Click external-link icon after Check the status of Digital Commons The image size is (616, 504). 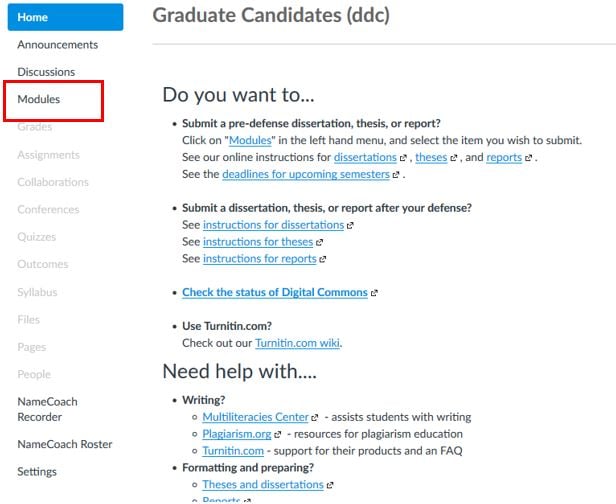374,293
